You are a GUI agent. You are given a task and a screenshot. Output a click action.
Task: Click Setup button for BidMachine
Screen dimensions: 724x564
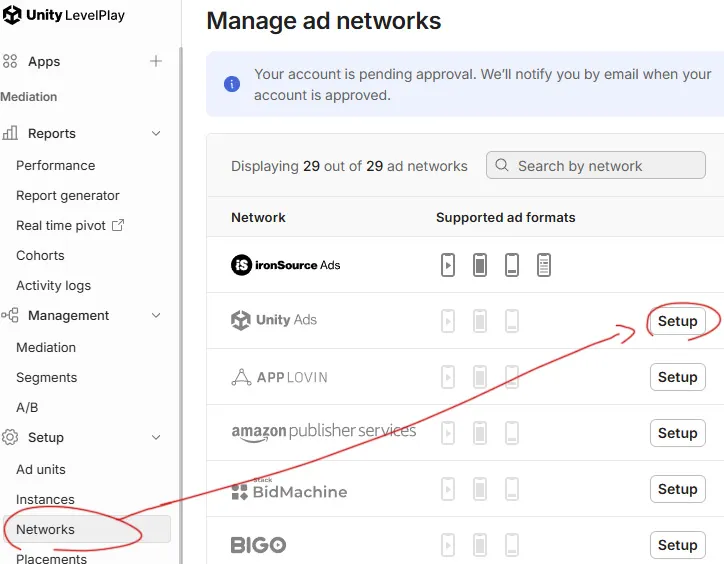(677, 489)
